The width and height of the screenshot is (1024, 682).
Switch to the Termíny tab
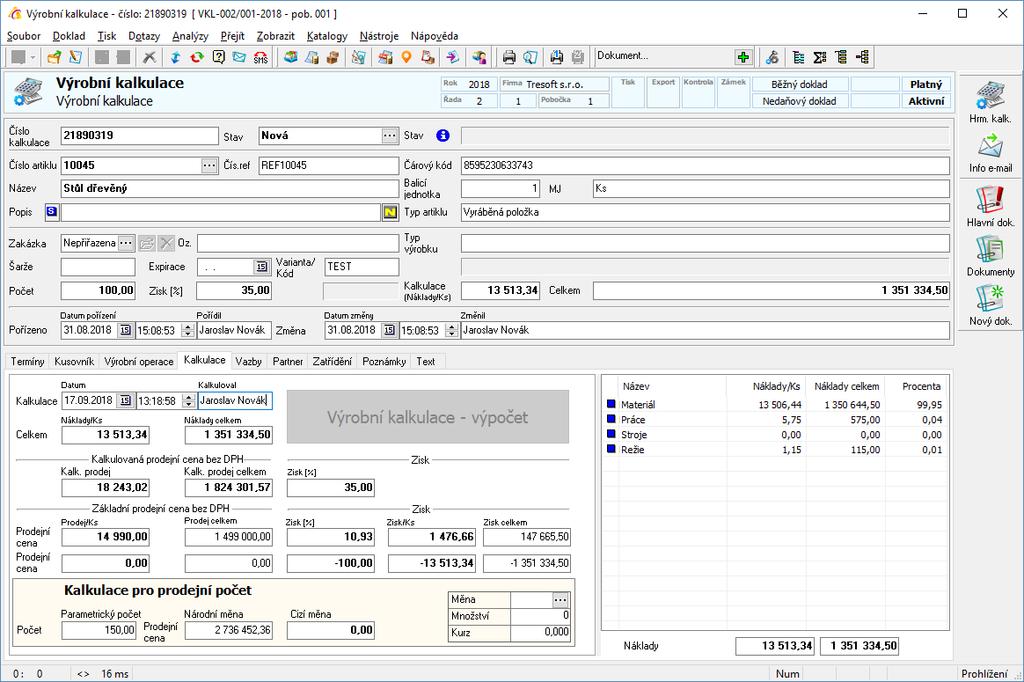[x=27, y=361]
